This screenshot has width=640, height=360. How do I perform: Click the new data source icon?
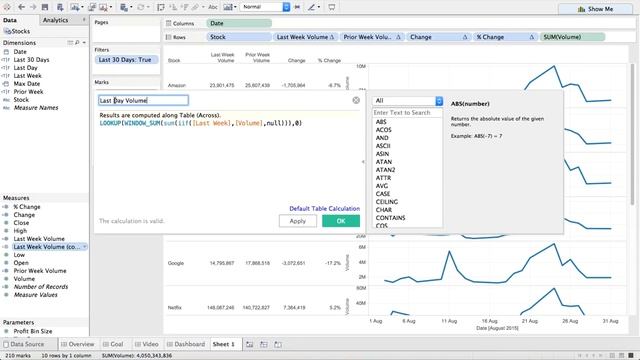(x=60, y=7)
